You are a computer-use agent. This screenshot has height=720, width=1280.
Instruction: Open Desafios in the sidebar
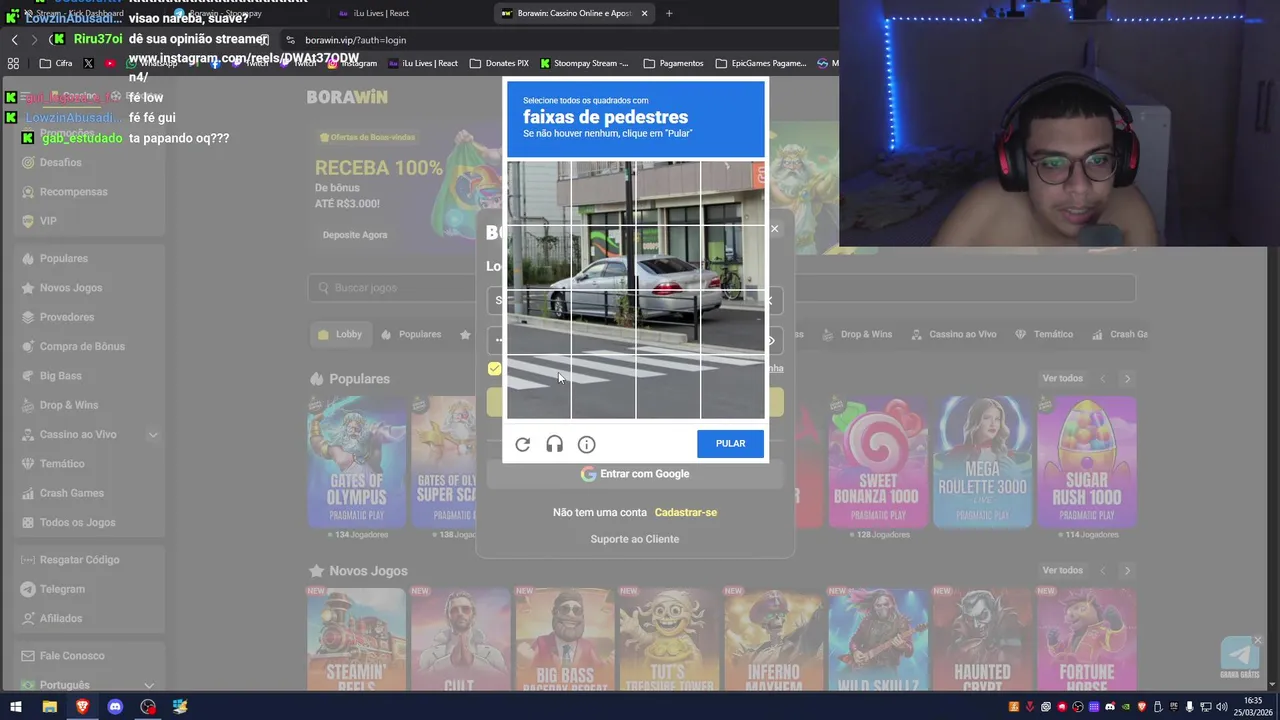60,162
